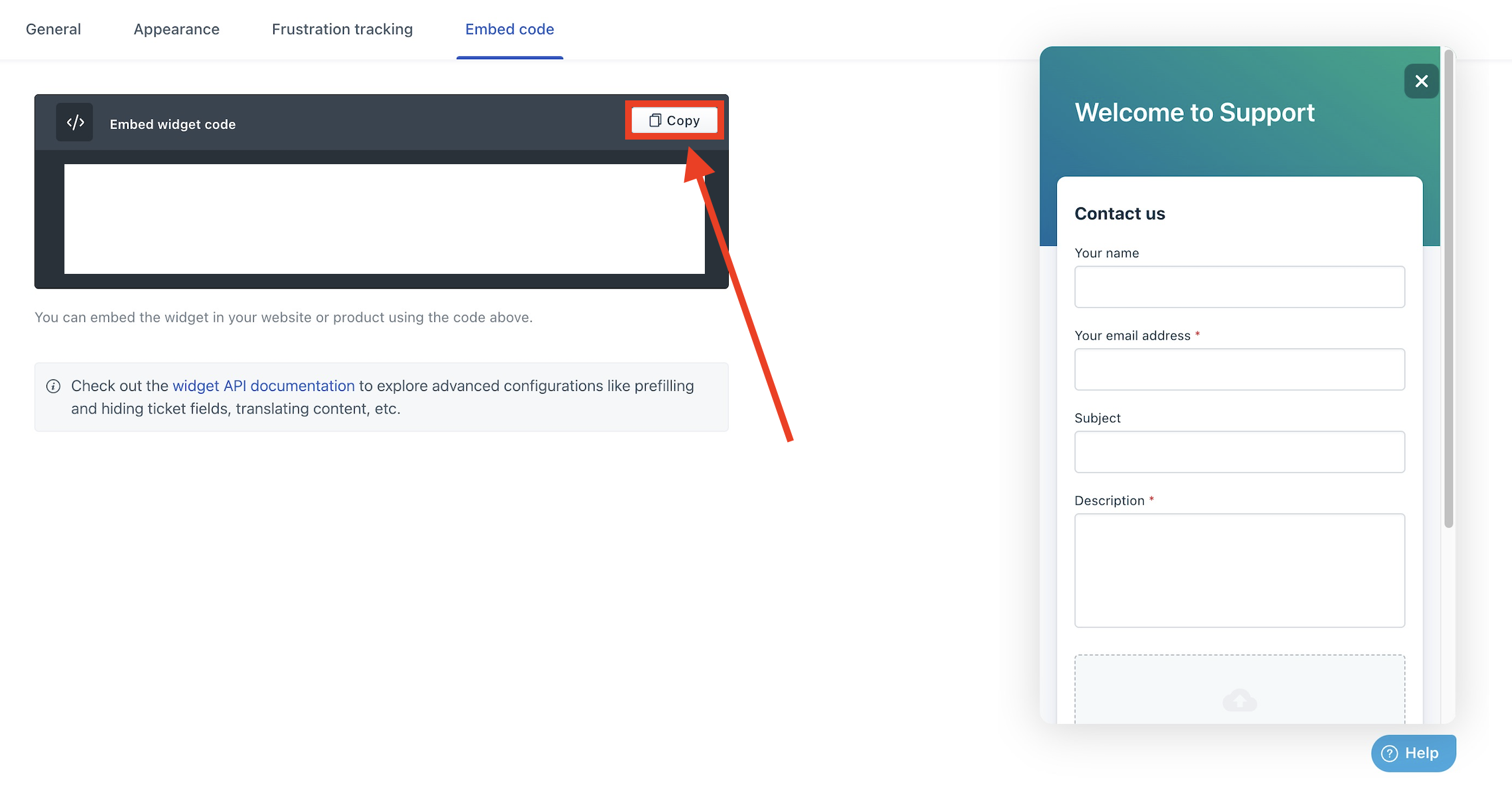Click the info circle icon
This screenshot has width=1512, height=791.
(53, 386)
